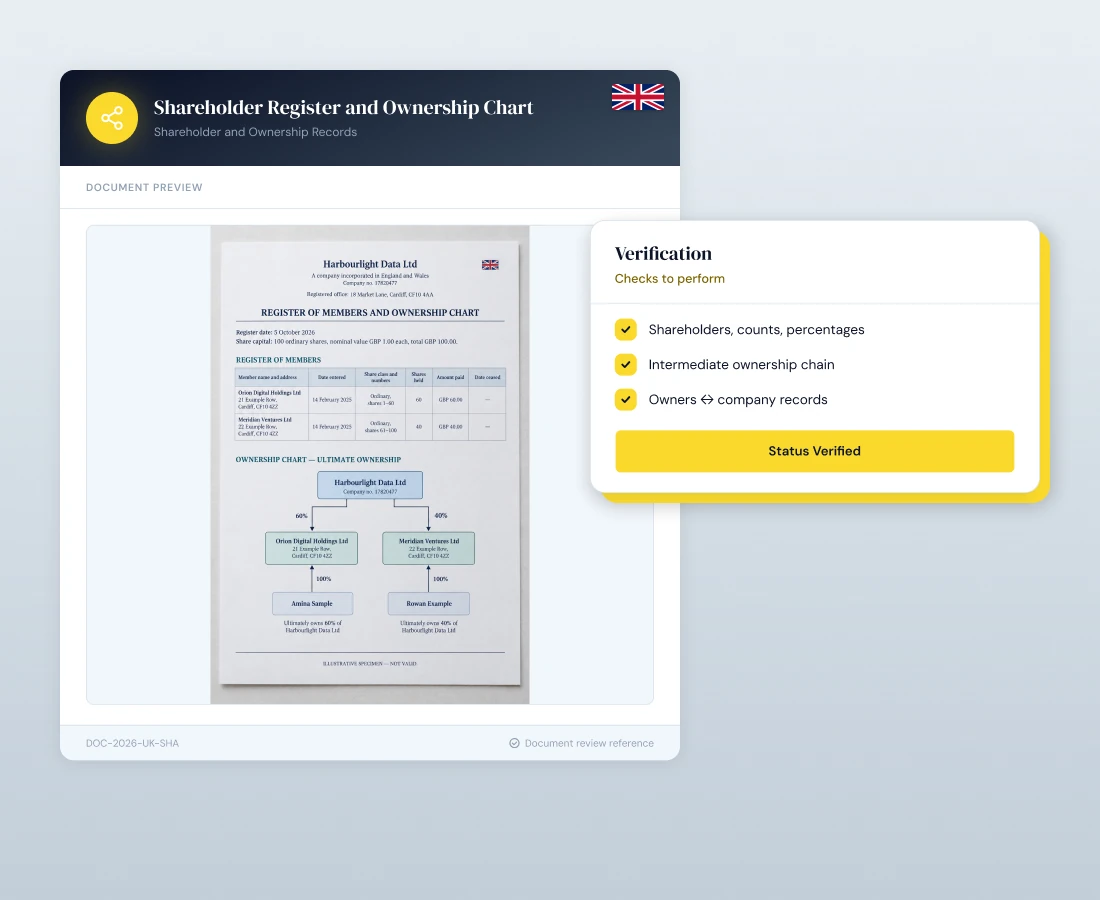Toggle the Owners company records checkbox
Viewport: 1100px width, 900px height.
626,400
